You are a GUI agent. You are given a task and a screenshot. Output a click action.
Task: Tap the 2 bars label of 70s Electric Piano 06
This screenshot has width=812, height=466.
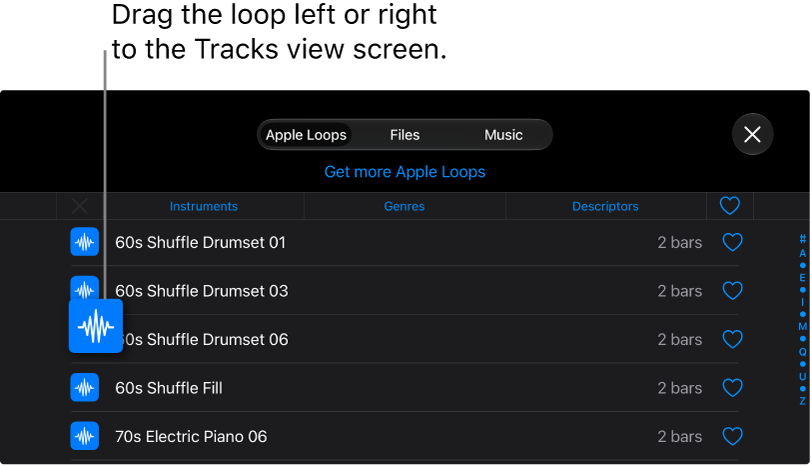[679, 436]
